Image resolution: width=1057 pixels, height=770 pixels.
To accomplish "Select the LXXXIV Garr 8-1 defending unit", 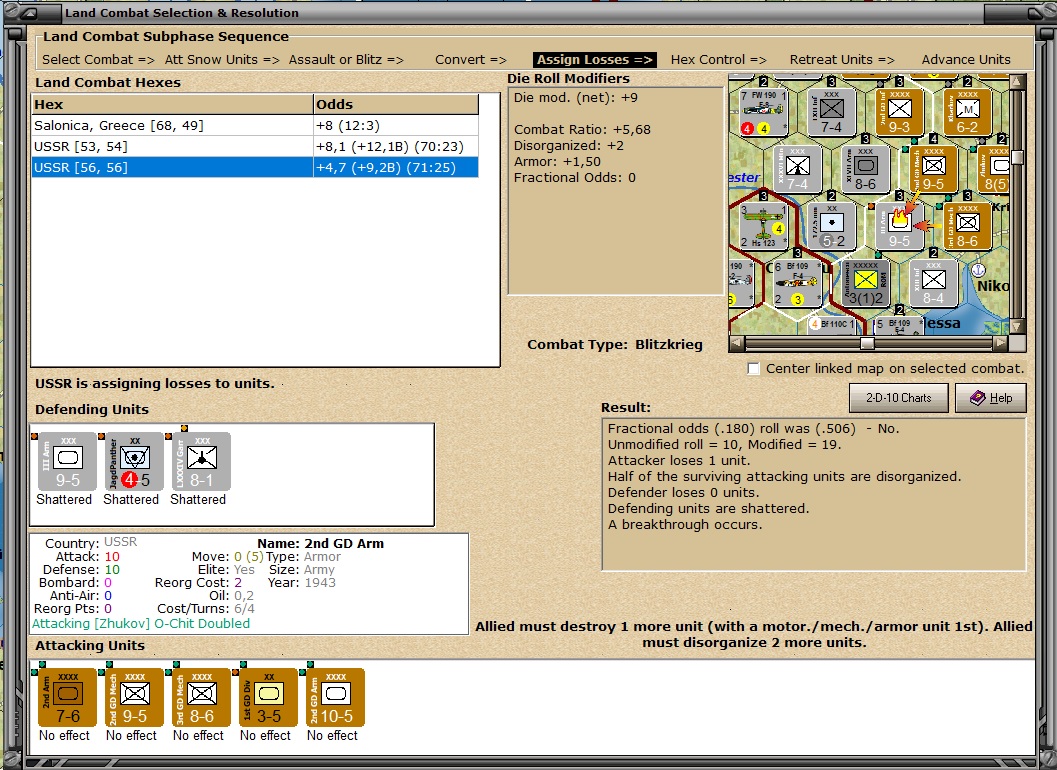I will coord(200,461).
